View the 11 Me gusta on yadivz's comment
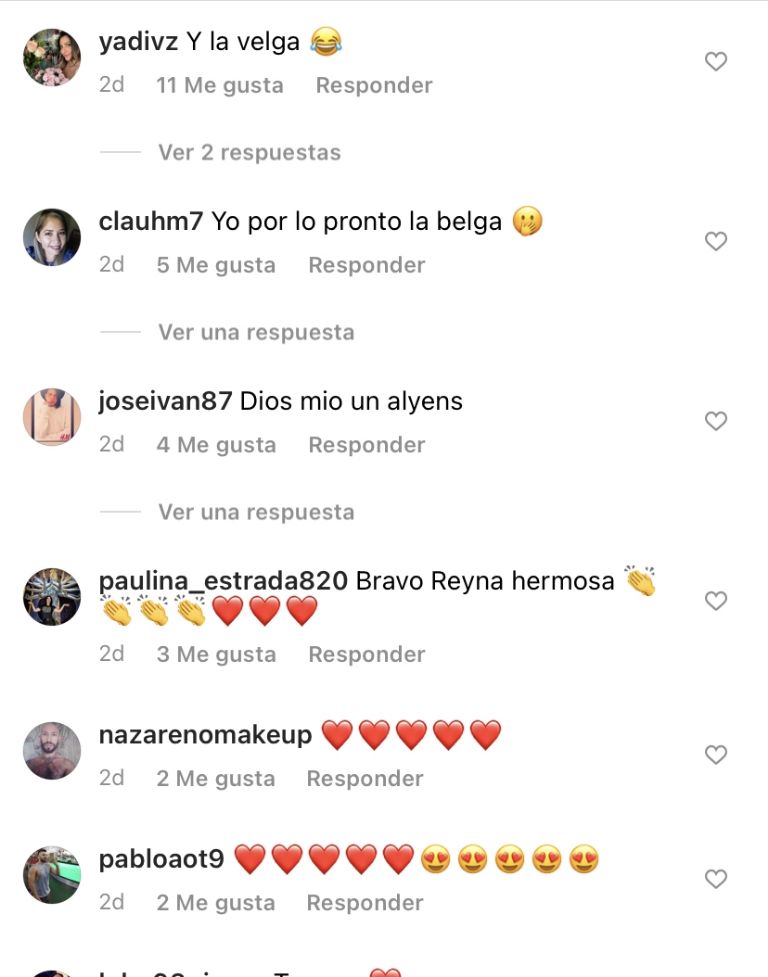The height and width of the screenshot is (977, 768). [x=219, y=85]
